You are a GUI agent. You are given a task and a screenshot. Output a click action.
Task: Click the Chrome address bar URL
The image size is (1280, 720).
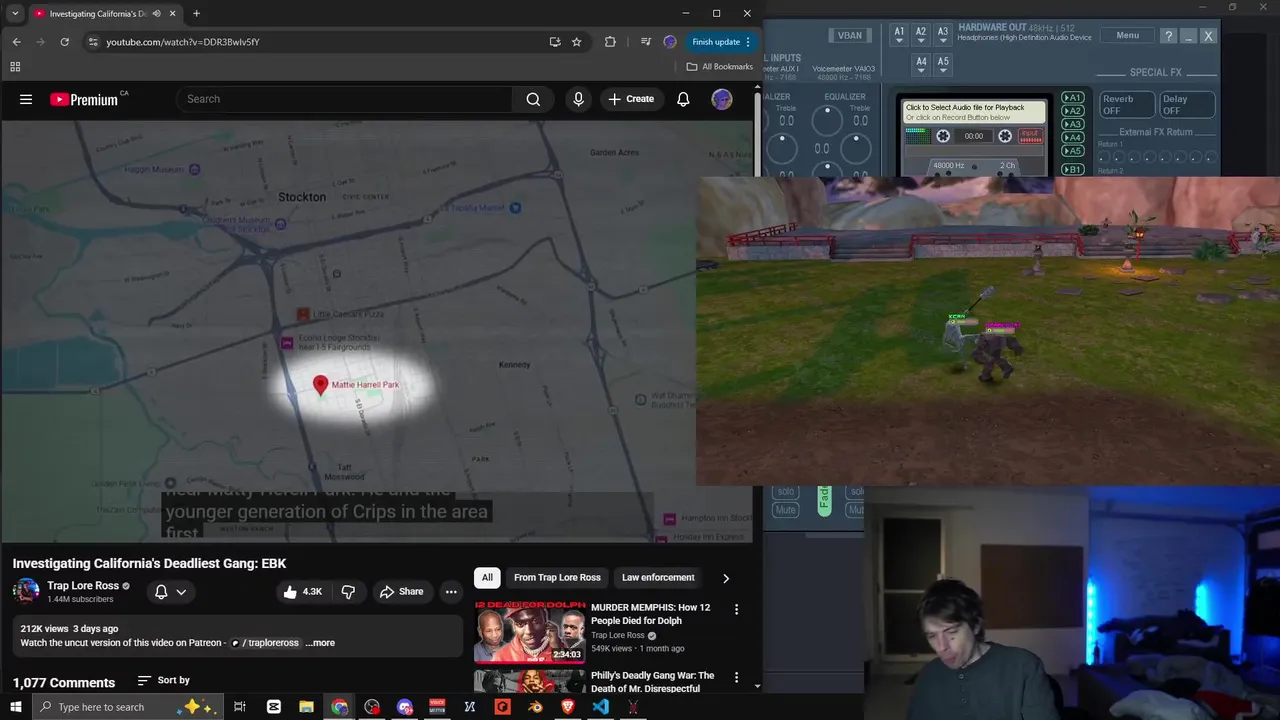pos(183,42)
